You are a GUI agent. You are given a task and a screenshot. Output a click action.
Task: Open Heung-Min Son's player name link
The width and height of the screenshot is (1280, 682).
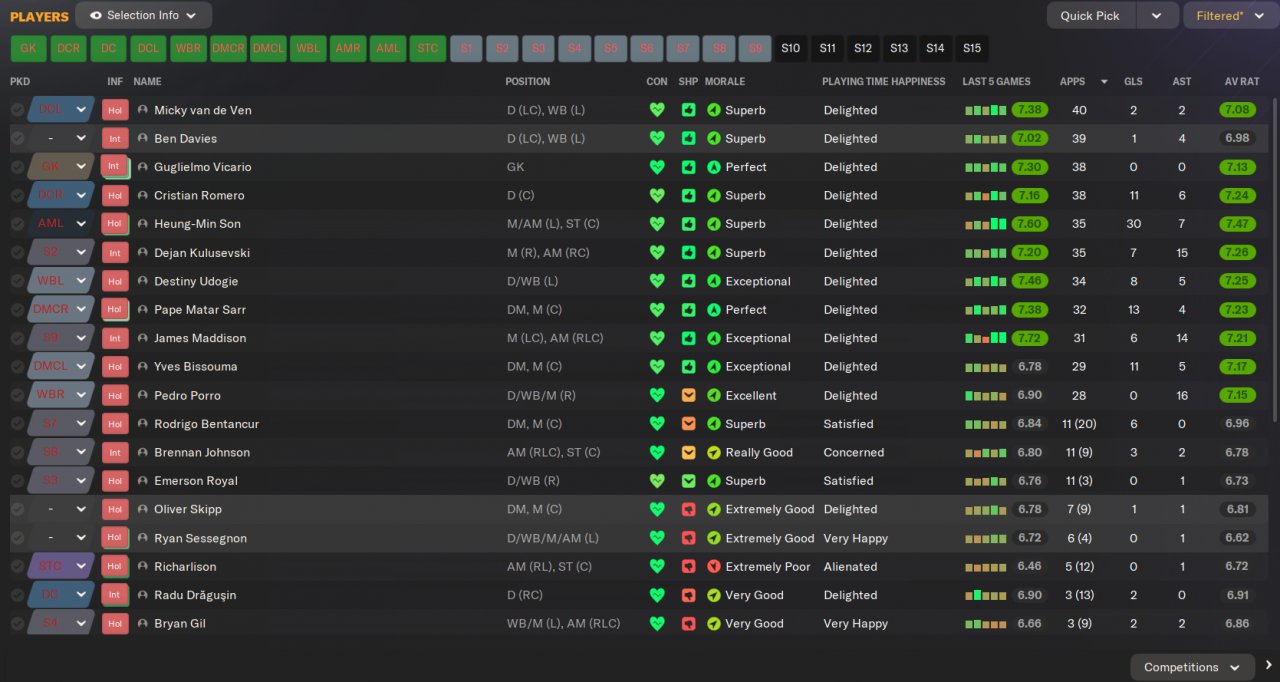pos(197,224)
